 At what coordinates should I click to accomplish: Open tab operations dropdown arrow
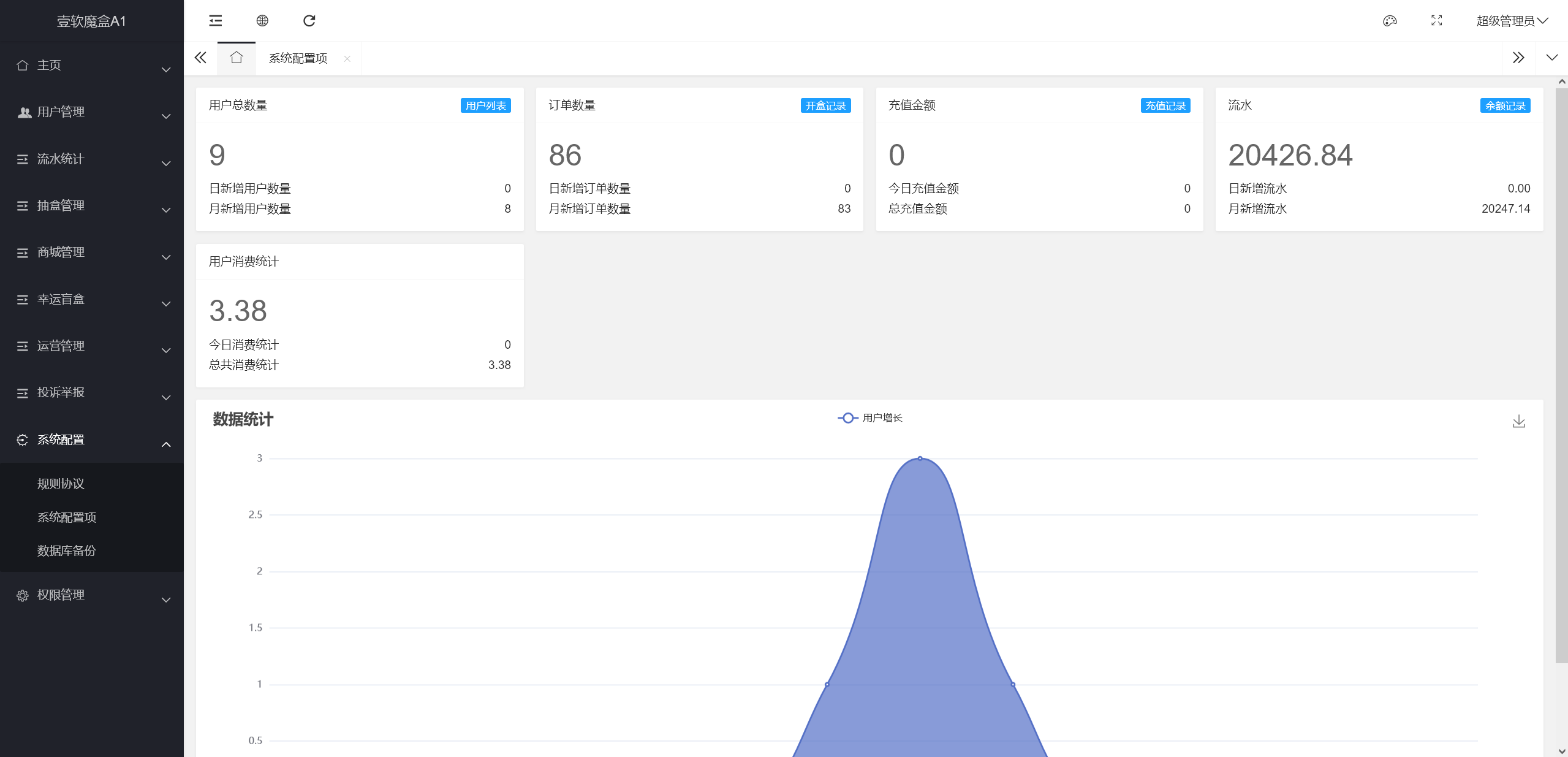(1551, 58)
